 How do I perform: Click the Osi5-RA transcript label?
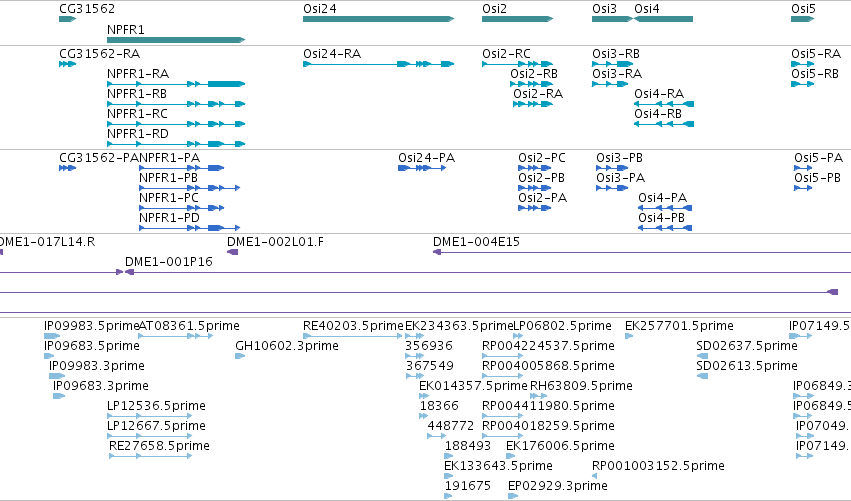816,54
